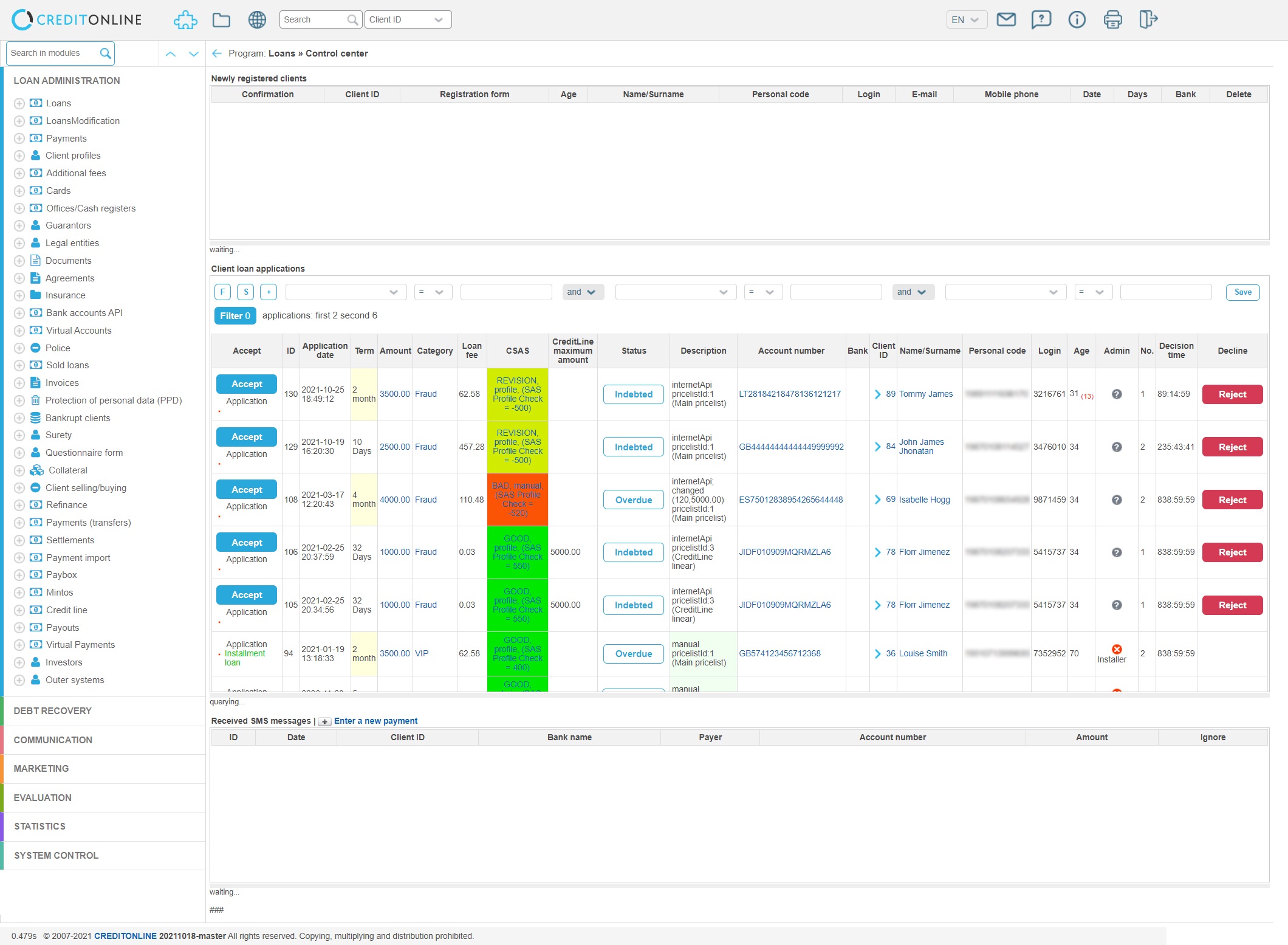
Task: Toggle the F filter button
Action: (x=222, y=292)
